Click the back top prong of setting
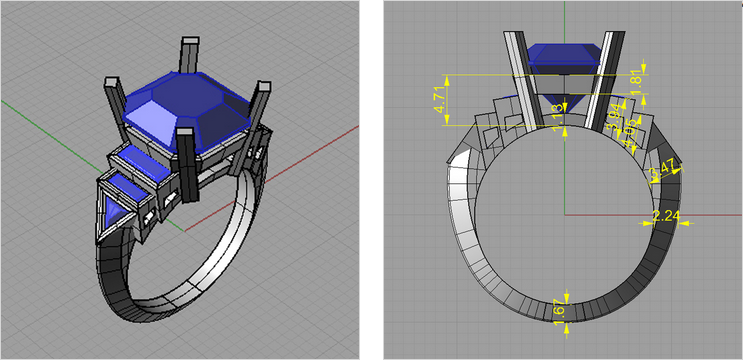The width and height of the screenshot is (743, 361). point(189,55)
